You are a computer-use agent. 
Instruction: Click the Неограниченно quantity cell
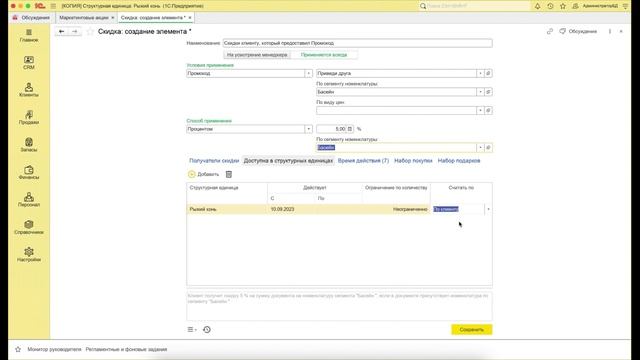[396, 209]
